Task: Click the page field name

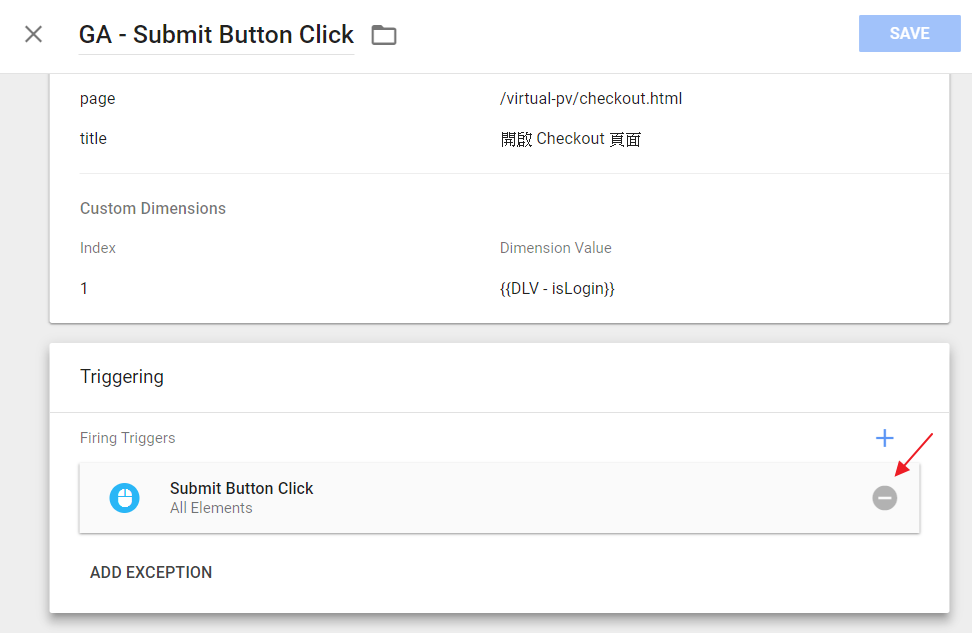Action: (x=97, y=99)
